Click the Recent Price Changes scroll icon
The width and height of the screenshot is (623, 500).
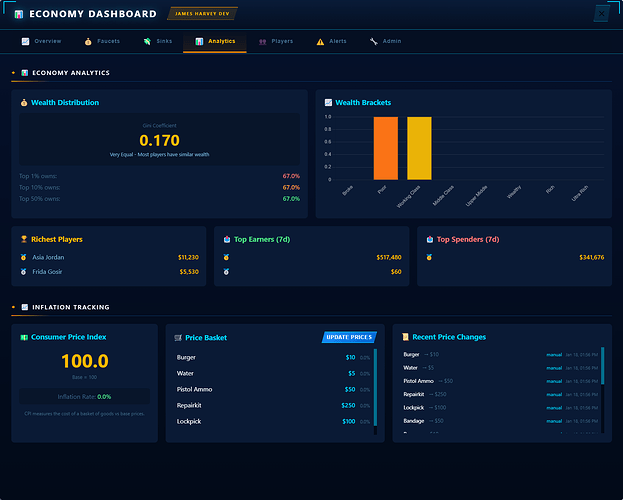tap(404, 337)
